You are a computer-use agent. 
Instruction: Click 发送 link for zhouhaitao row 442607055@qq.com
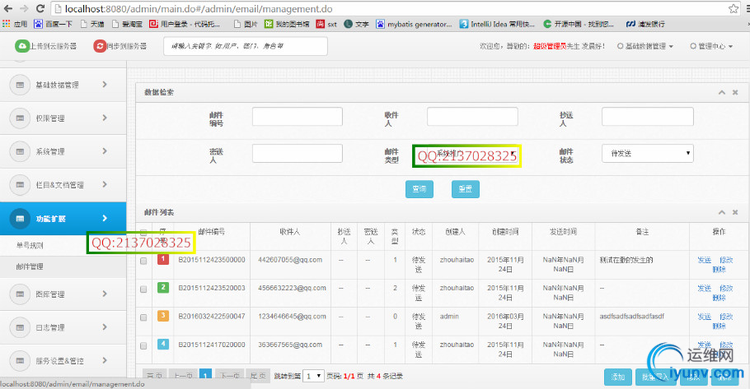(x=705, y=260)
